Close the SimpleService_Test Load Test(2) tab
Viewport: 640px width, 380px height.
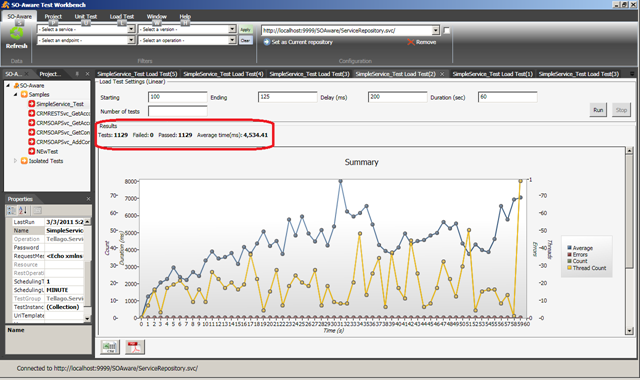(x=442, y=74)
